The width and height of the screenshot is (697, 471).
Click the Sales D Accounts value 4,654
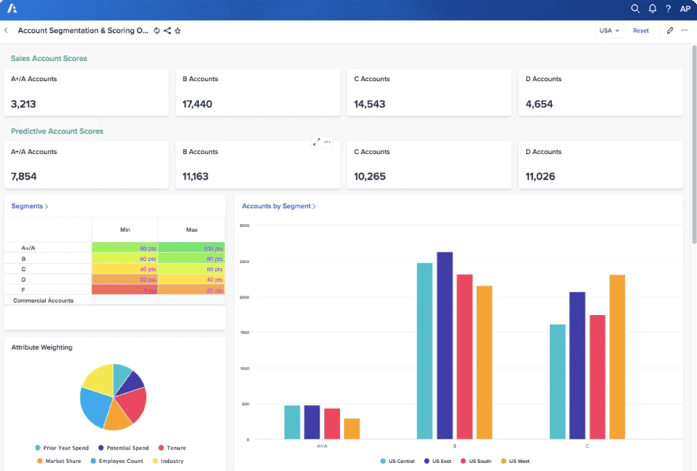click(539, 104)
